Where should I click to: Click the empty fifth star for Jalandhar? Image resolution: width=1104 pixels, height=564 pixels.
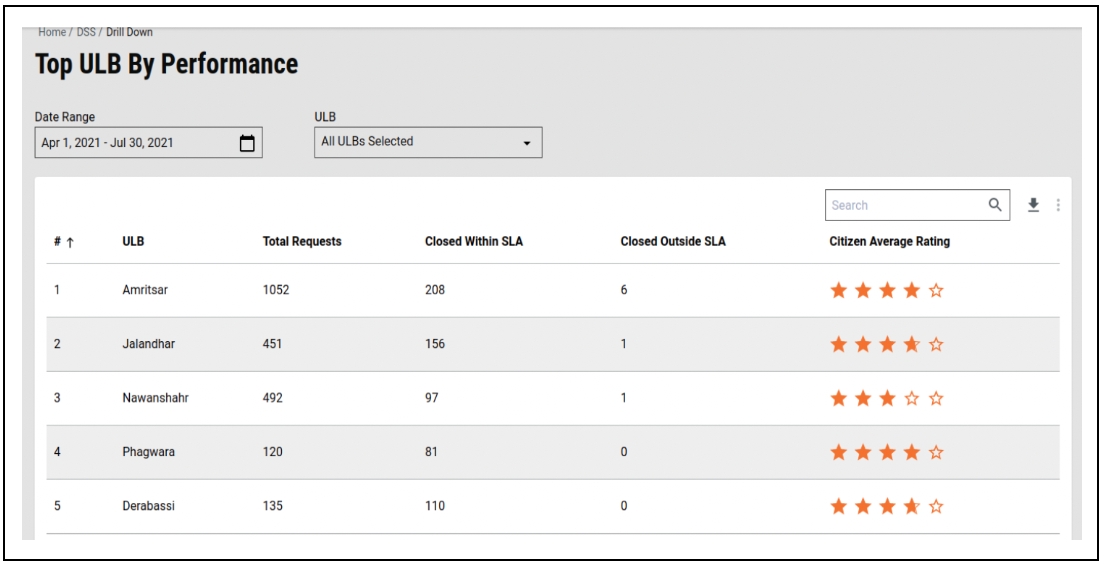point(936,345)
